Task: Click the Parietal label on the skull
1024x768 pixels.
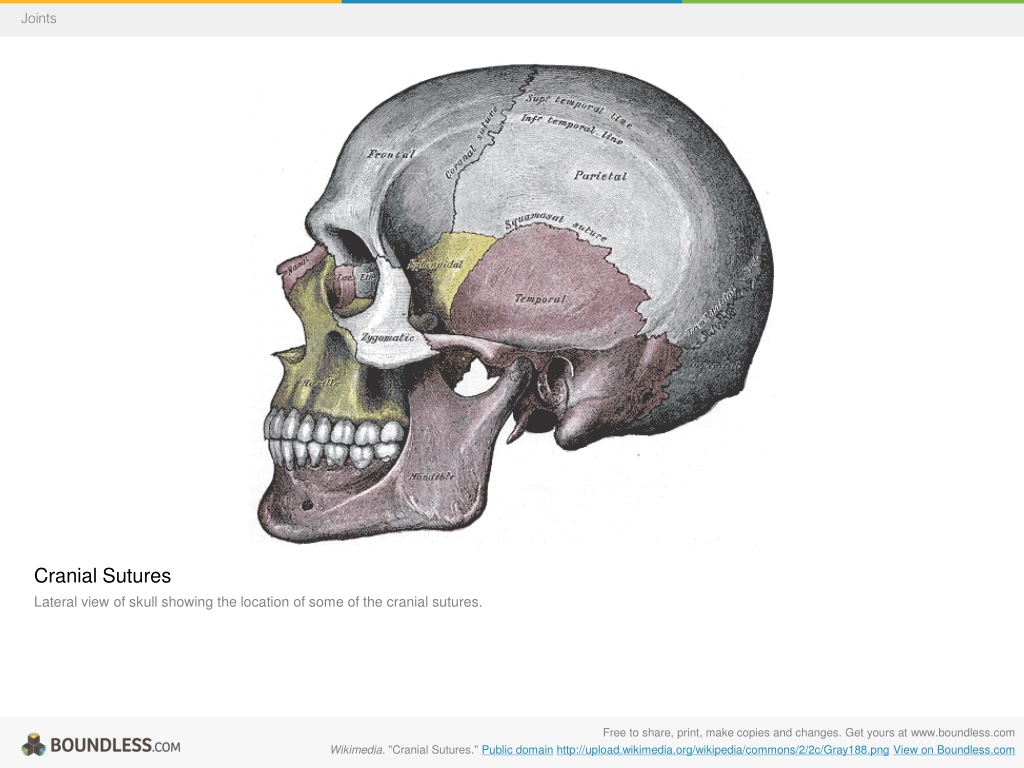Action: (x=600, y=176)
